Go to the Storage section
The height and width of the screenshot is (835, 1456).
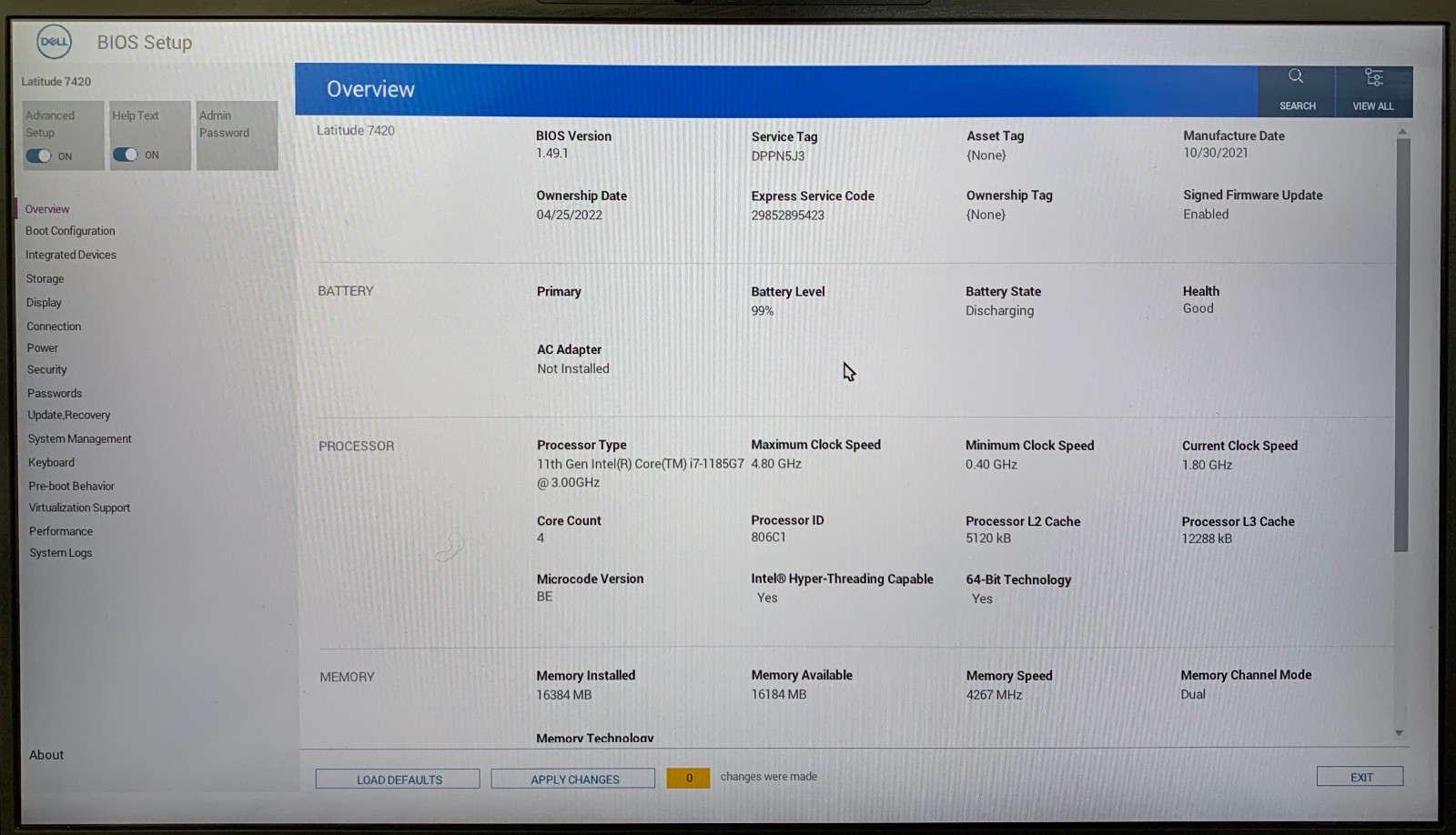(x=45, y=278)
